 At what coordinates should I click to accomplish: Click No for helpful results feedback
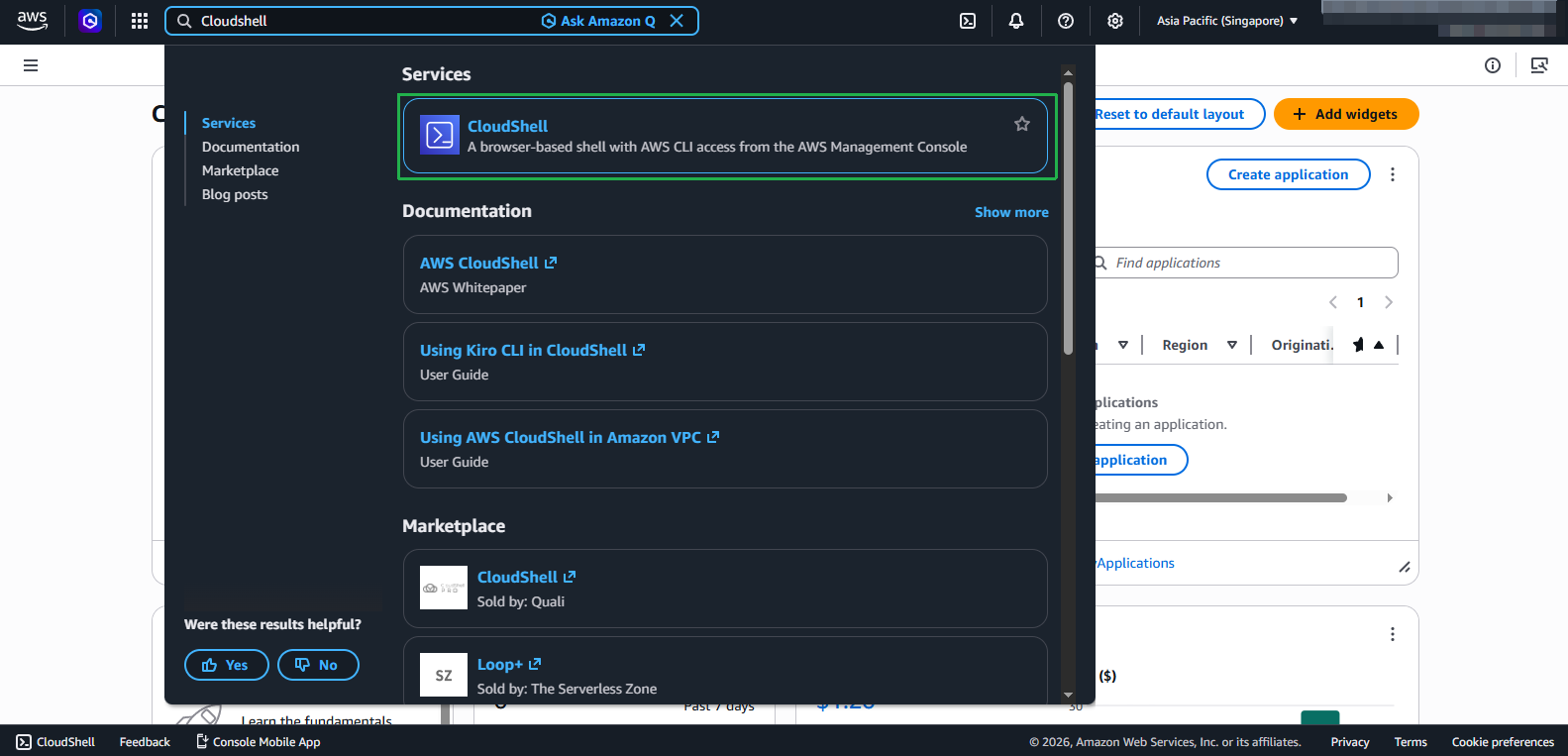pyautogui.click(x=318, y=665)
